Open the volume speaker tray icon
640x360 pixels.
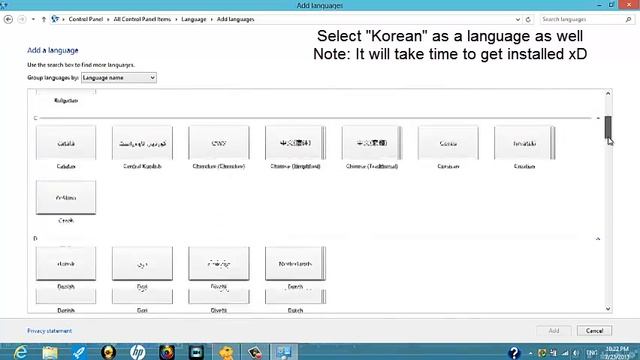576,353
